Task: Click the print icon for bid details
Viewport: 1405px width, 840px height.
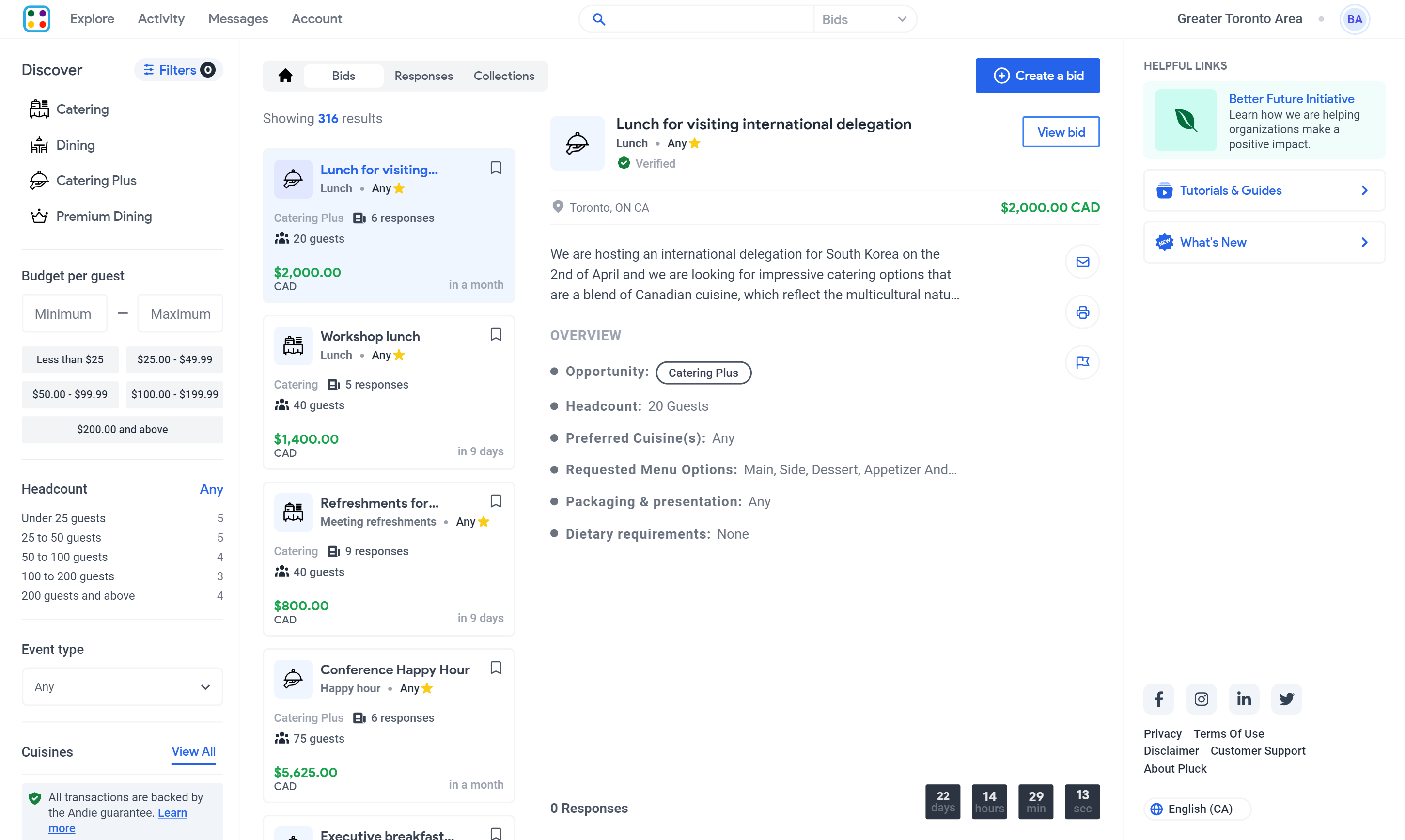Action: 1083,312
